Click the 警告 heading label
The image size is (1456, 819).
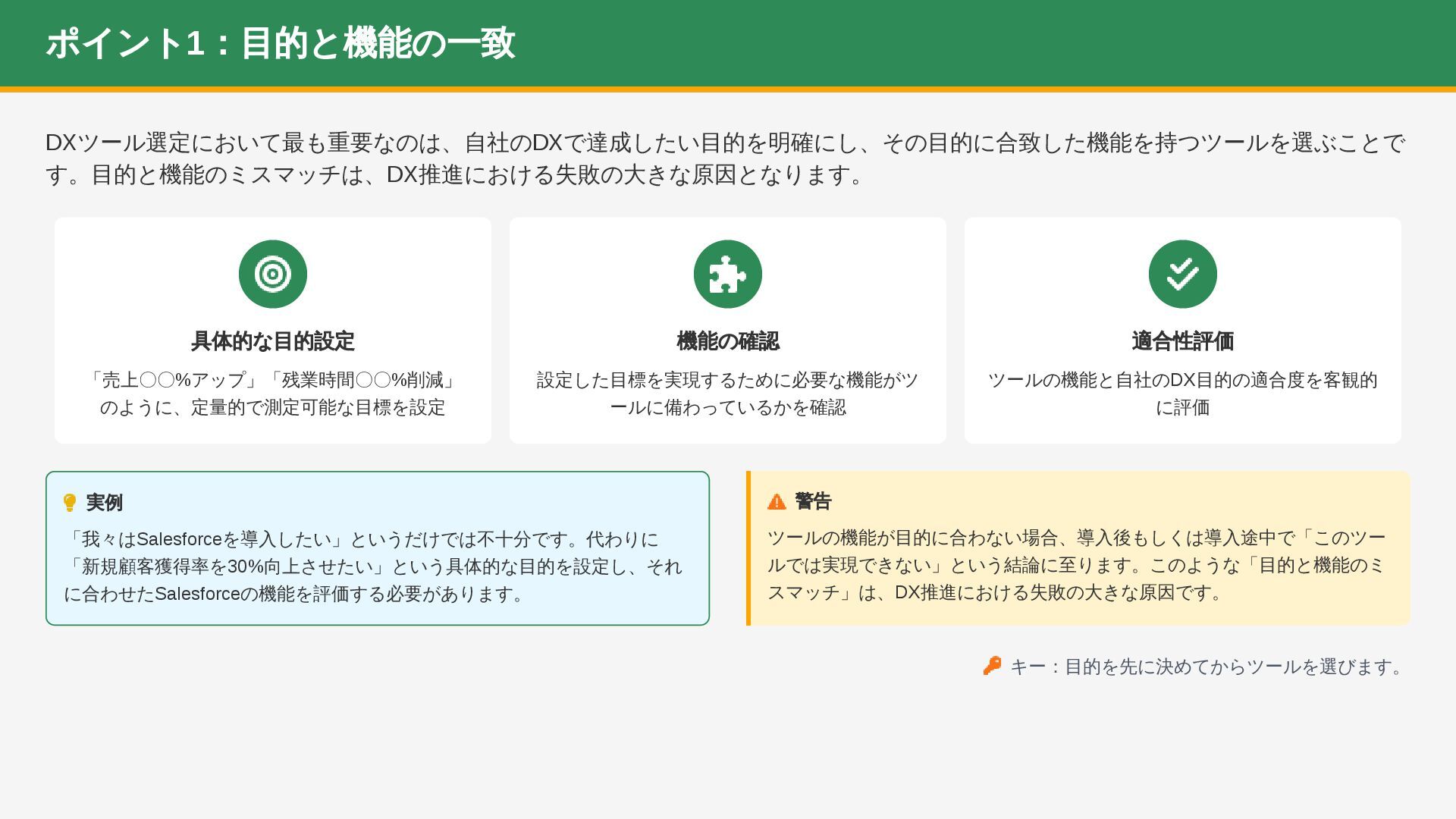tap(814, 501)
